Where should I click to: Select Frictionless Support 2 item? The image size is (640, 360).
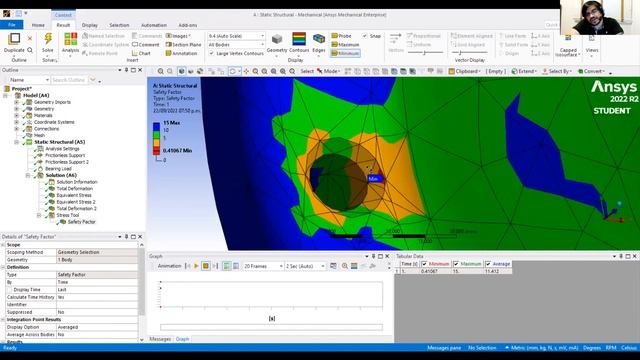coord(67,162)
